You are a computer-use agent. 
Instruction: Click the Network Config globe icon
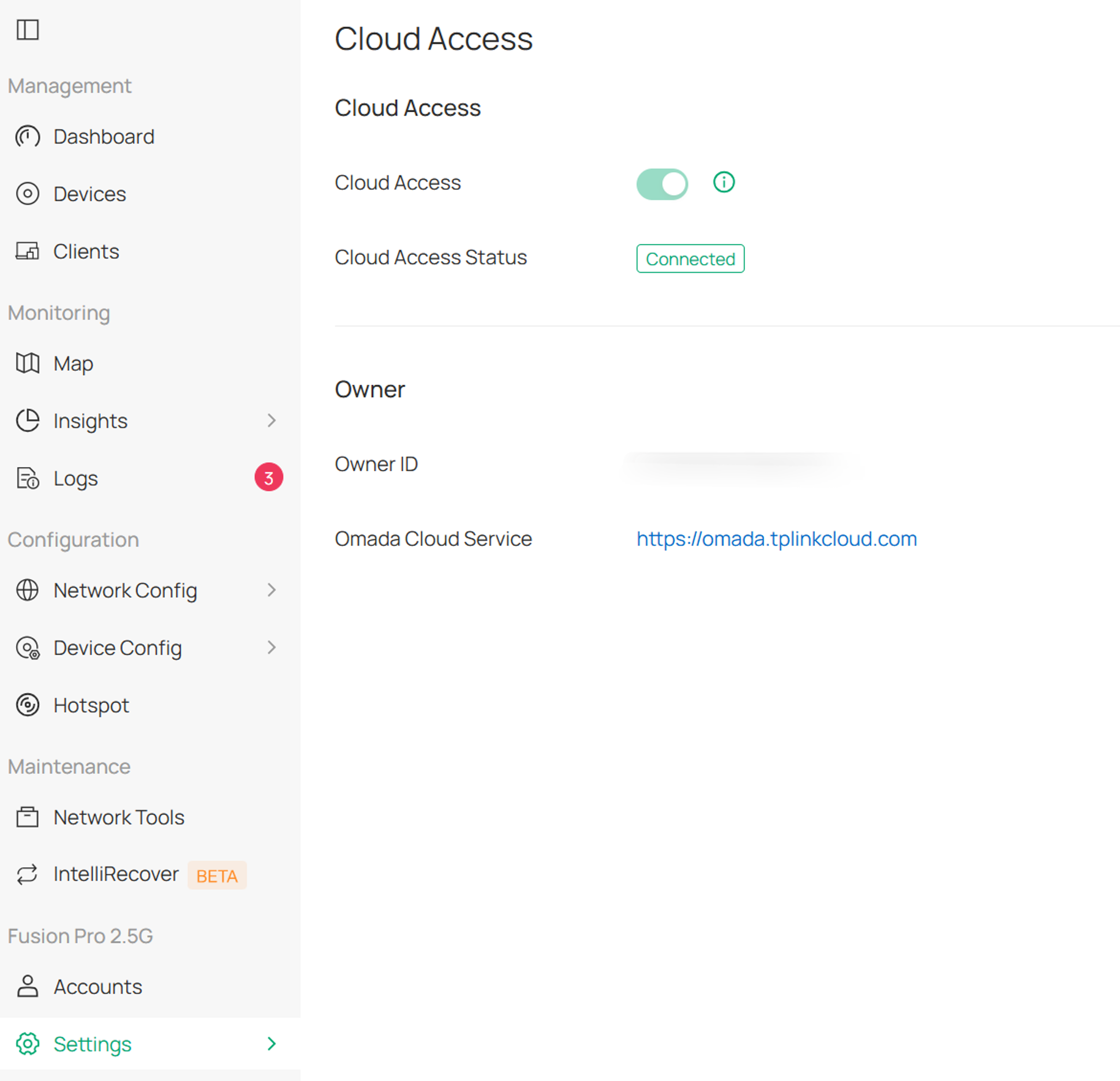point(28,590)
